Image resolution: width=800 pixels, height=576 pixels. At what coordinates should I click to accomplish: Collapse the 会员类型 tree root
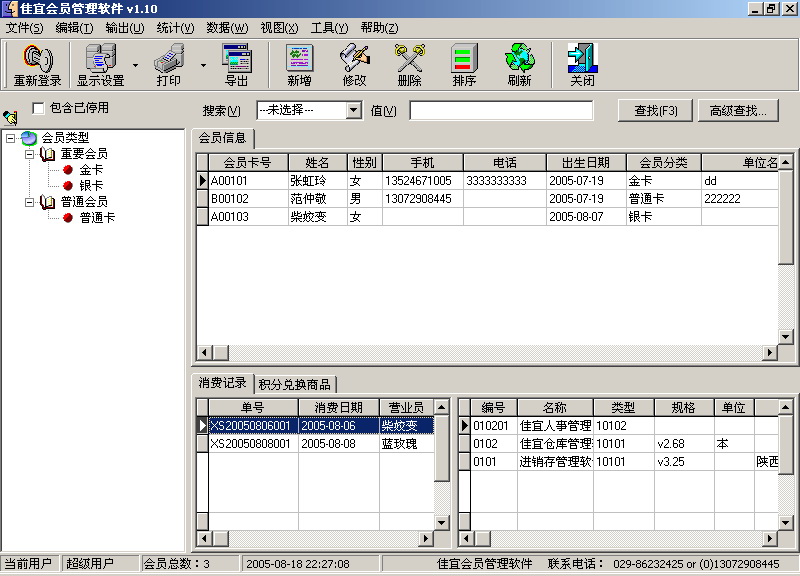pos(10,138)
